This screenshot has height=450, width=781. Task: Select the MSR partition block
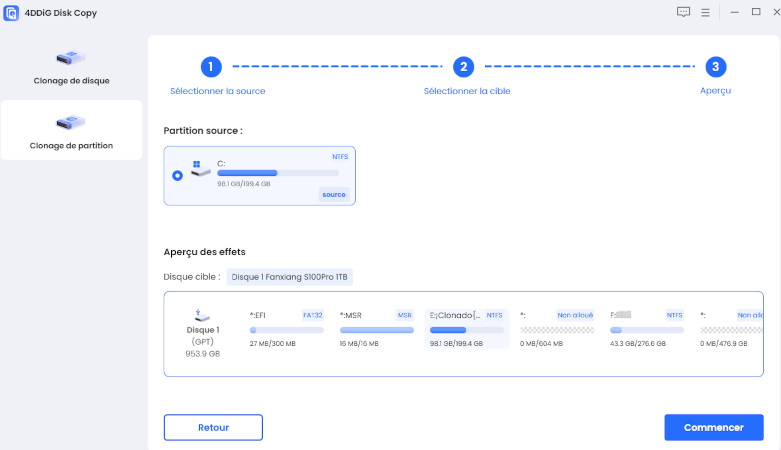pos(376,329)
